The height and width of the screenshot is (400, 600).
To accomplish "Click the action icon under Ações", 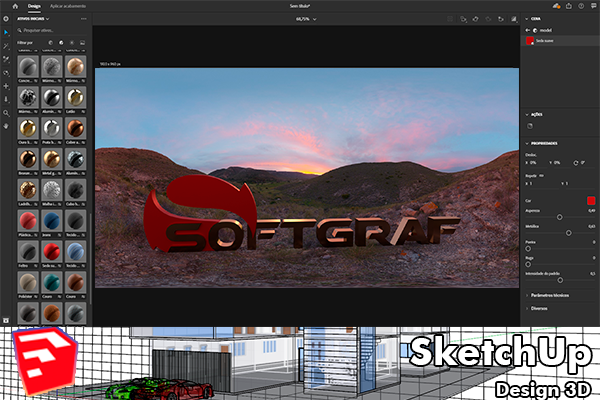I will [x=530, y=126].
